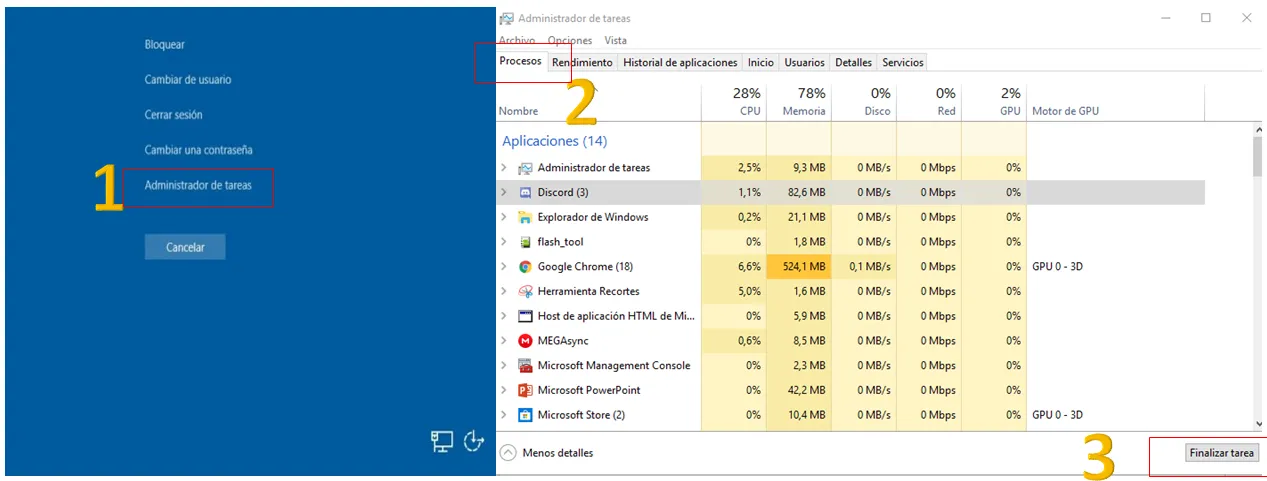Click the Microsoft Store icon
Image resolution: width=1267 pixels, height=481 pixels.
(525, 415)
